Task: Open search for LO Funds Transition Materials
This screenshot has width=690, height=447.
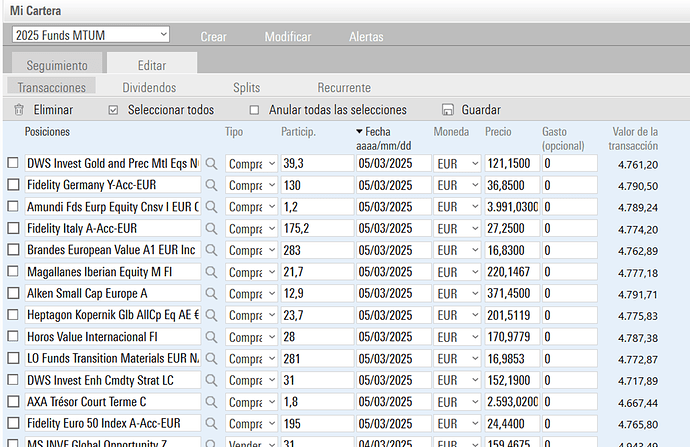Action: click(211, 359)
